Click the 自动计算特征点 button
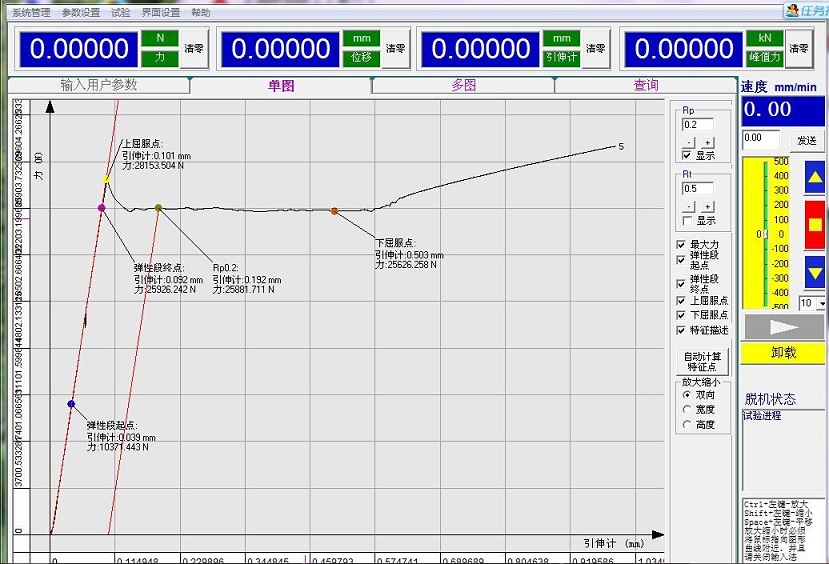829x564 pixels. 702,362
